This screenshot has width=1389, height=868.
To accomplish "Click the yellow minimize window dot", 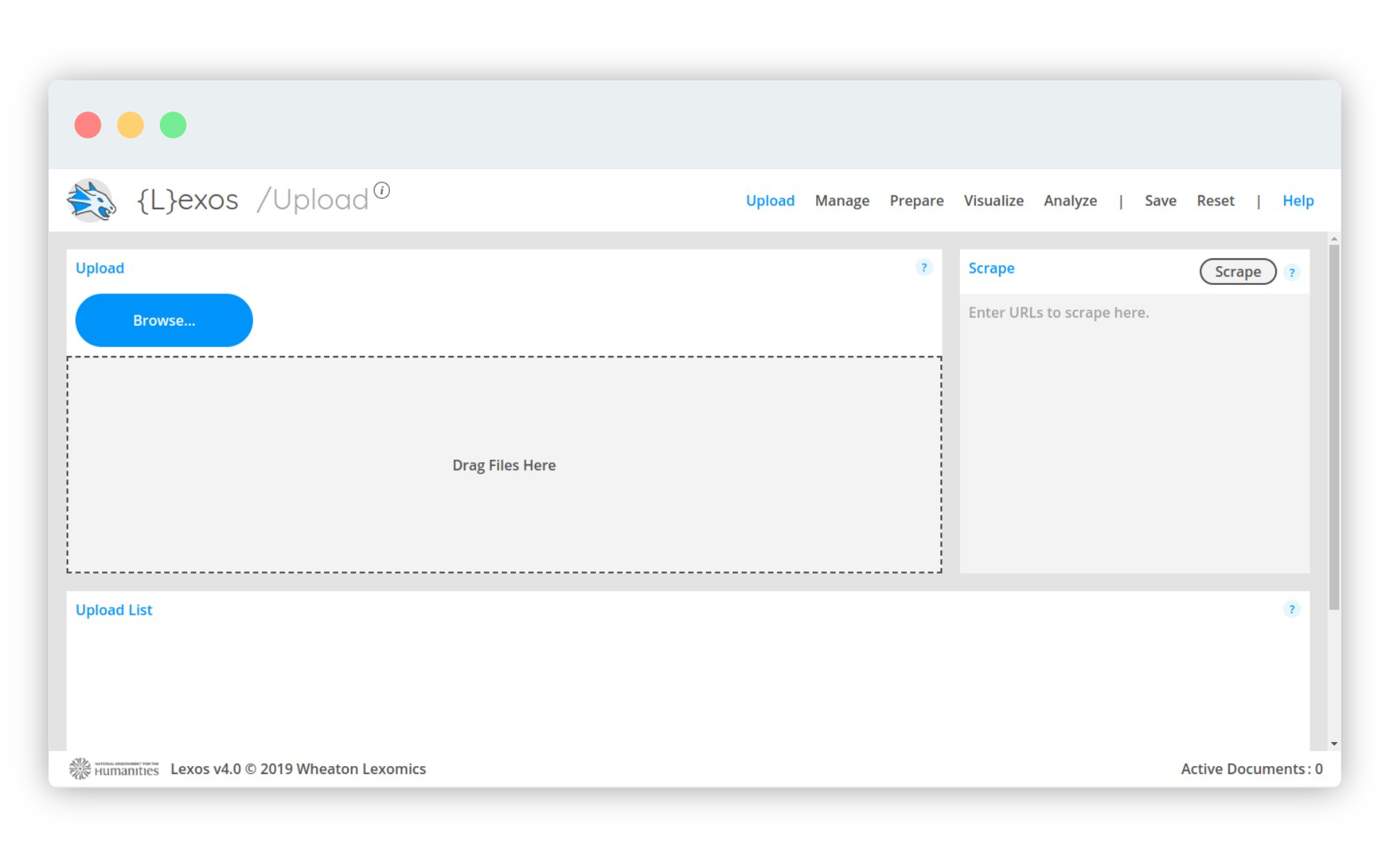I will pyautogui.click(x=130, y=125).
